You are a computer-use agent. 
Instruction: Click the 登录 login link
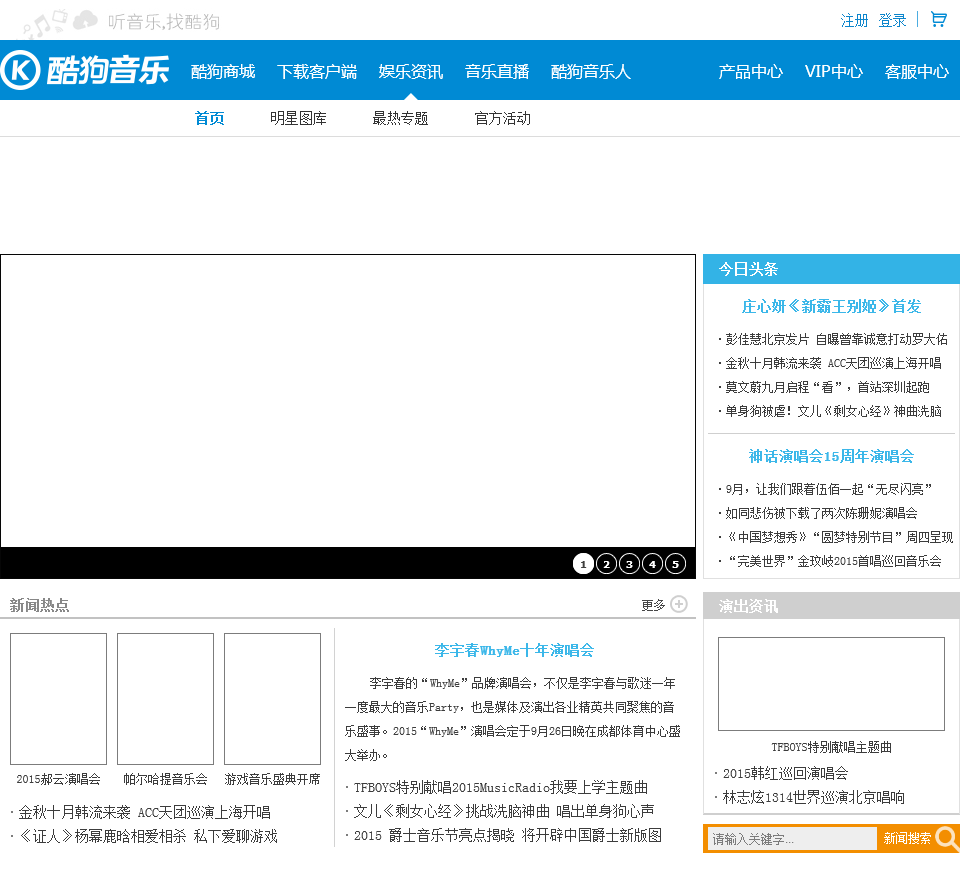point(892,20)
